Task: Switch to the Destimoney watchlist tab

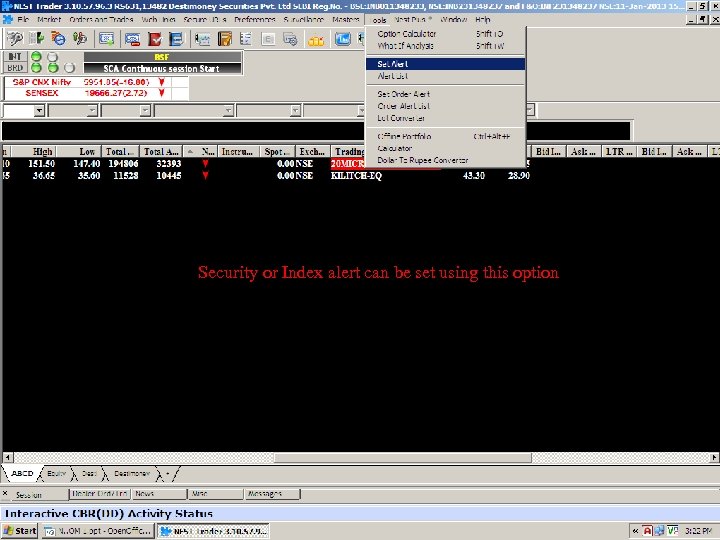Action: point(132,473)
